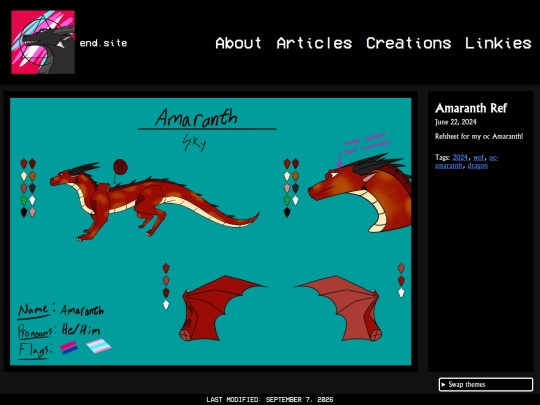Open the Articles page
The height and width of the screenshot is (405, 540).
(314, 43)
